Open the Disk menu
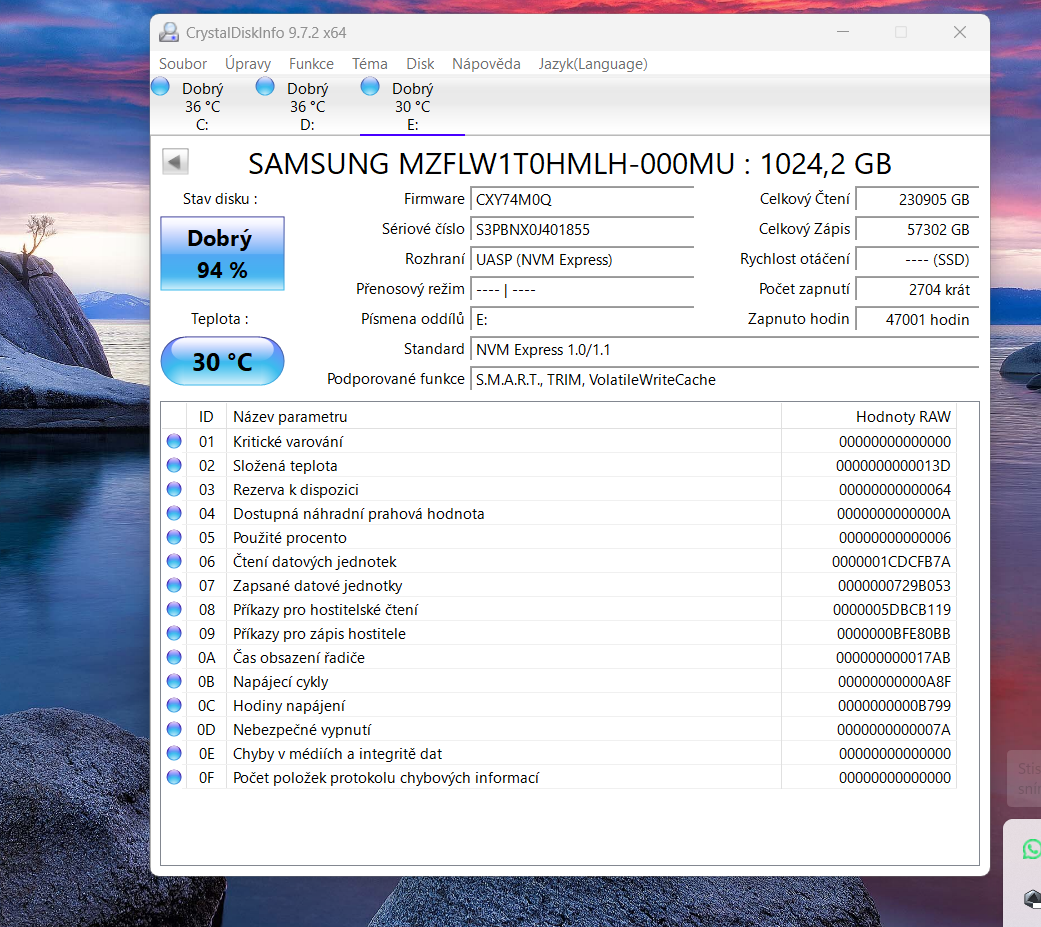1041x927 pixels. coord(420,63)
